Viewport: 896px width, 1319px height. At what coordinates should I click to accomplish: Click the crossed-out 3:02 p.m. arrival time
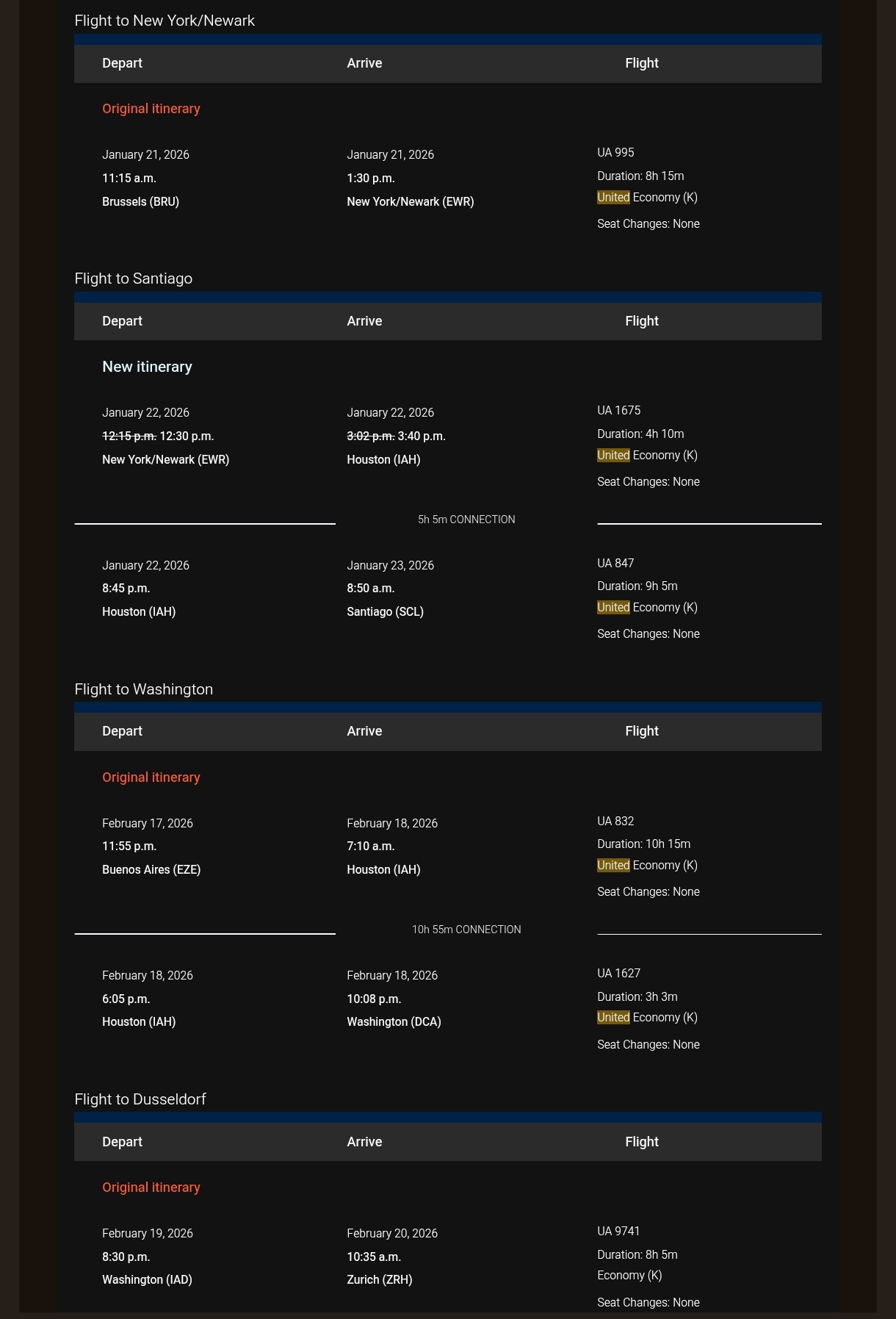[x=371, y=436]
